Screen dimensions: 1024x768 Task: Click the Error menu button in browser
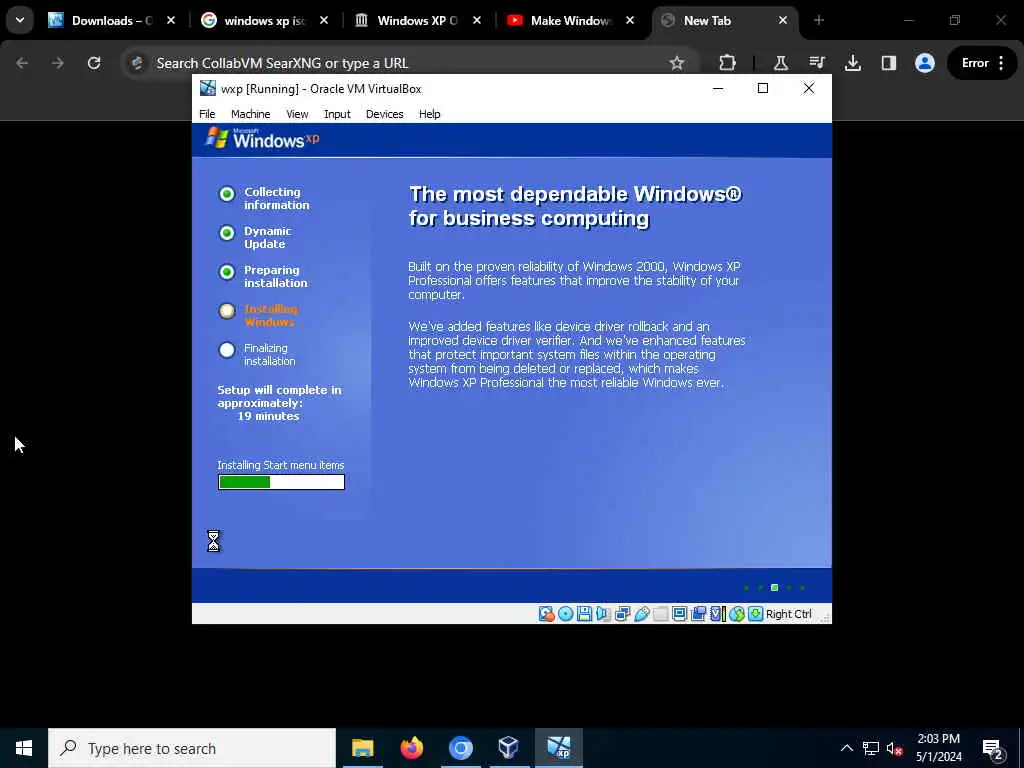click(x=982, y=63)
